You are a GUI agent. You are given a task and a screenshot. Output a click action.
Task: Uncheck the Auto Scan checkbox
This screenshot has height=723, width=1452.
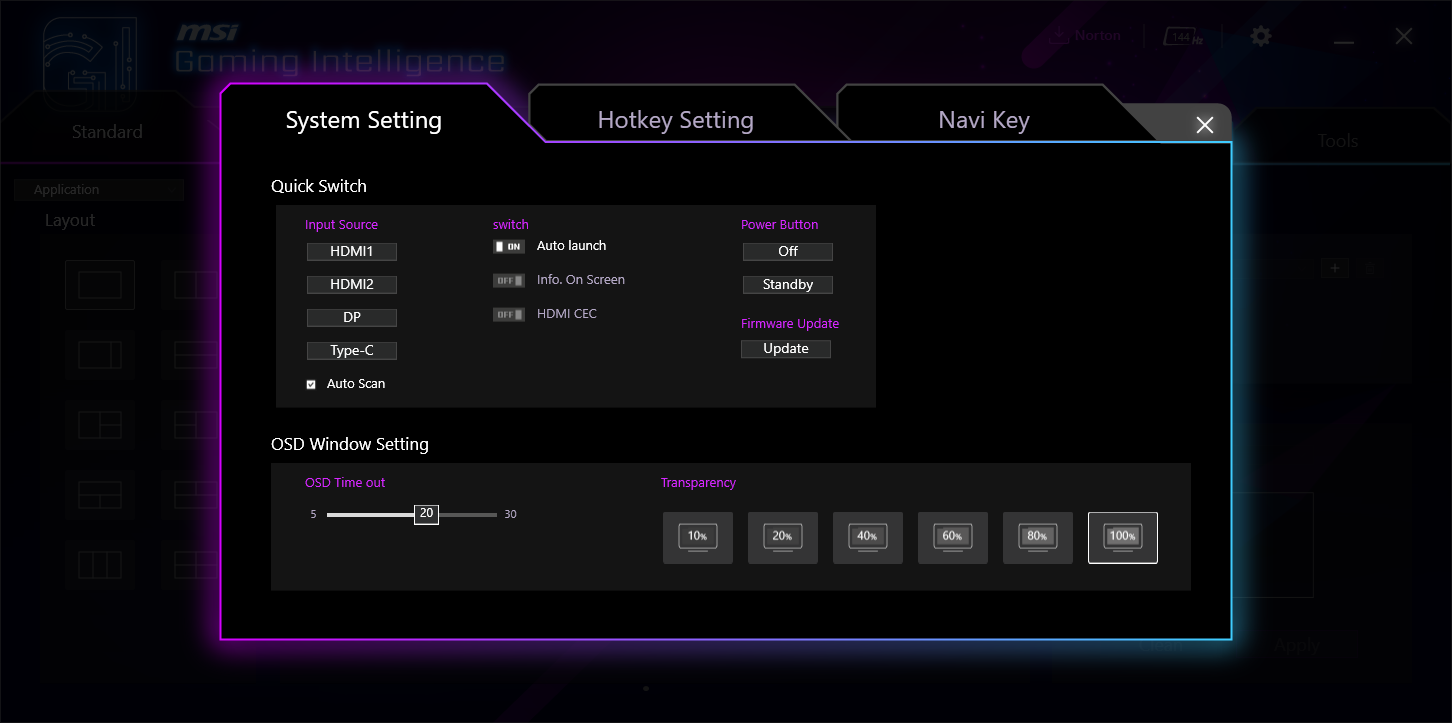click(x=311, y=384)
